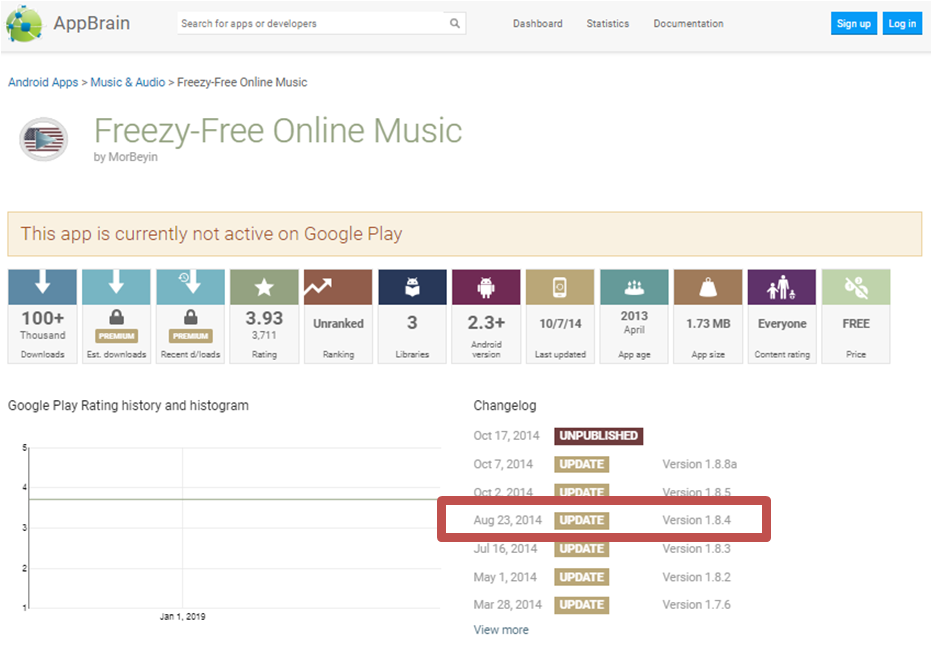Click the Changelog heading

(505, 405)
